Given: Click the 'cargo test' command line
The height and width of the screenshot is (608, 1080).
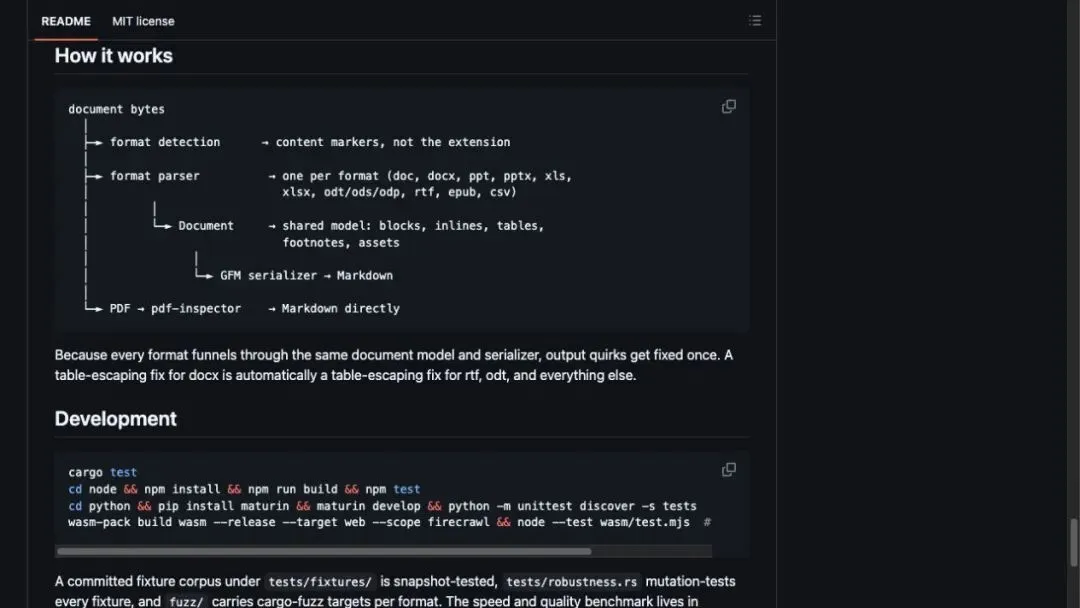Looking at the screenshot, I should pyautogui.click(x=103, y=472).
